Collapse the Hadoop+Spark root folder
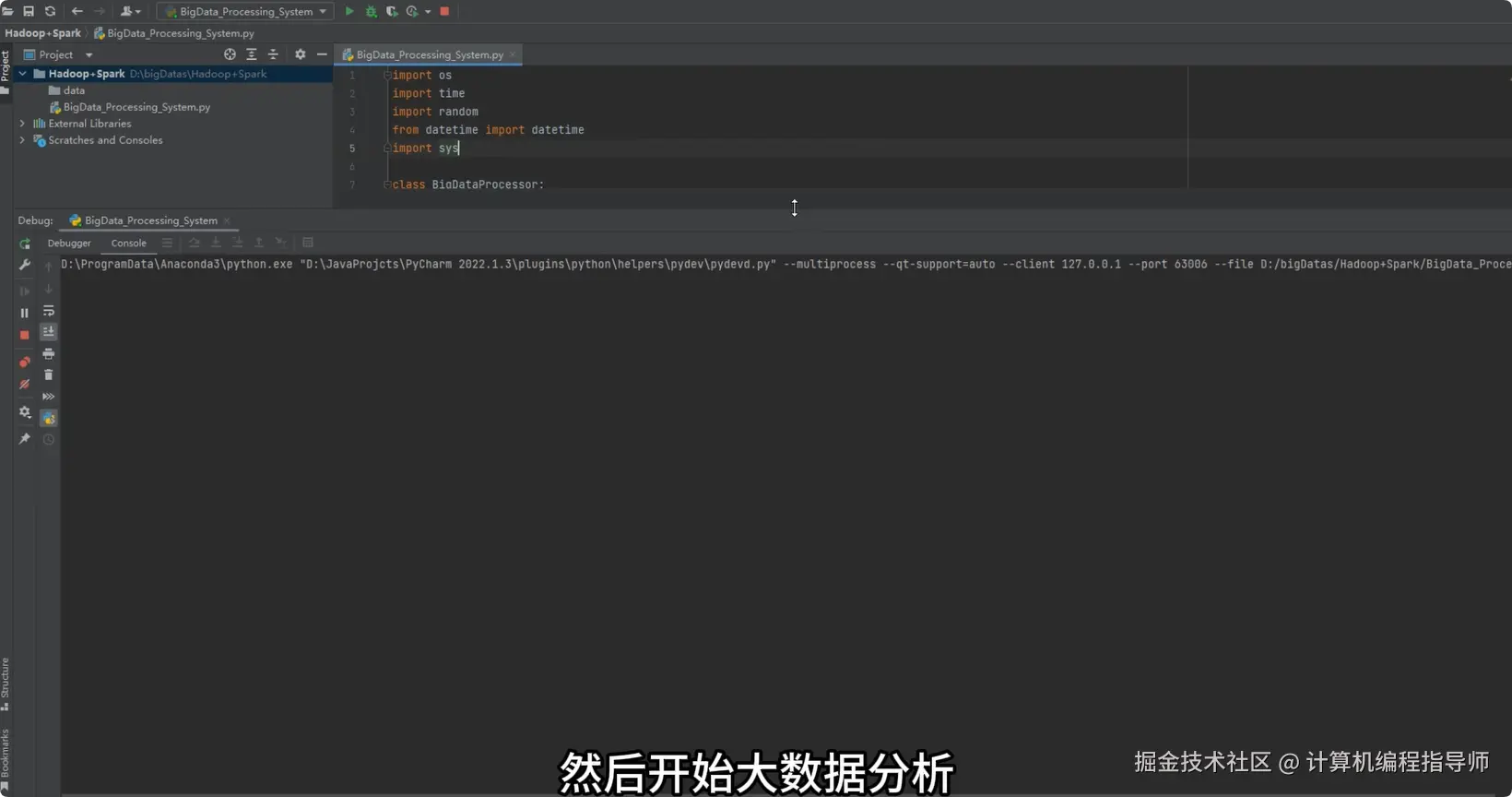The image size is (1512, 797). click(x=22, y=74)
